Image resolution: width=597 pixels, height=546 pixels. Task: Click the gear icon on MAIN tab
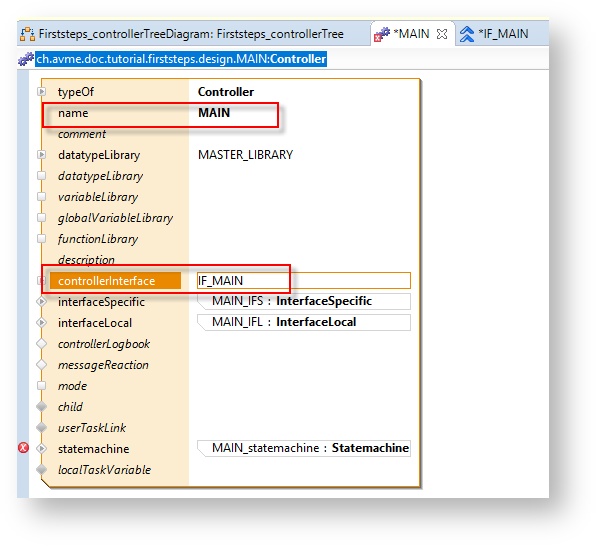[382, 34]
